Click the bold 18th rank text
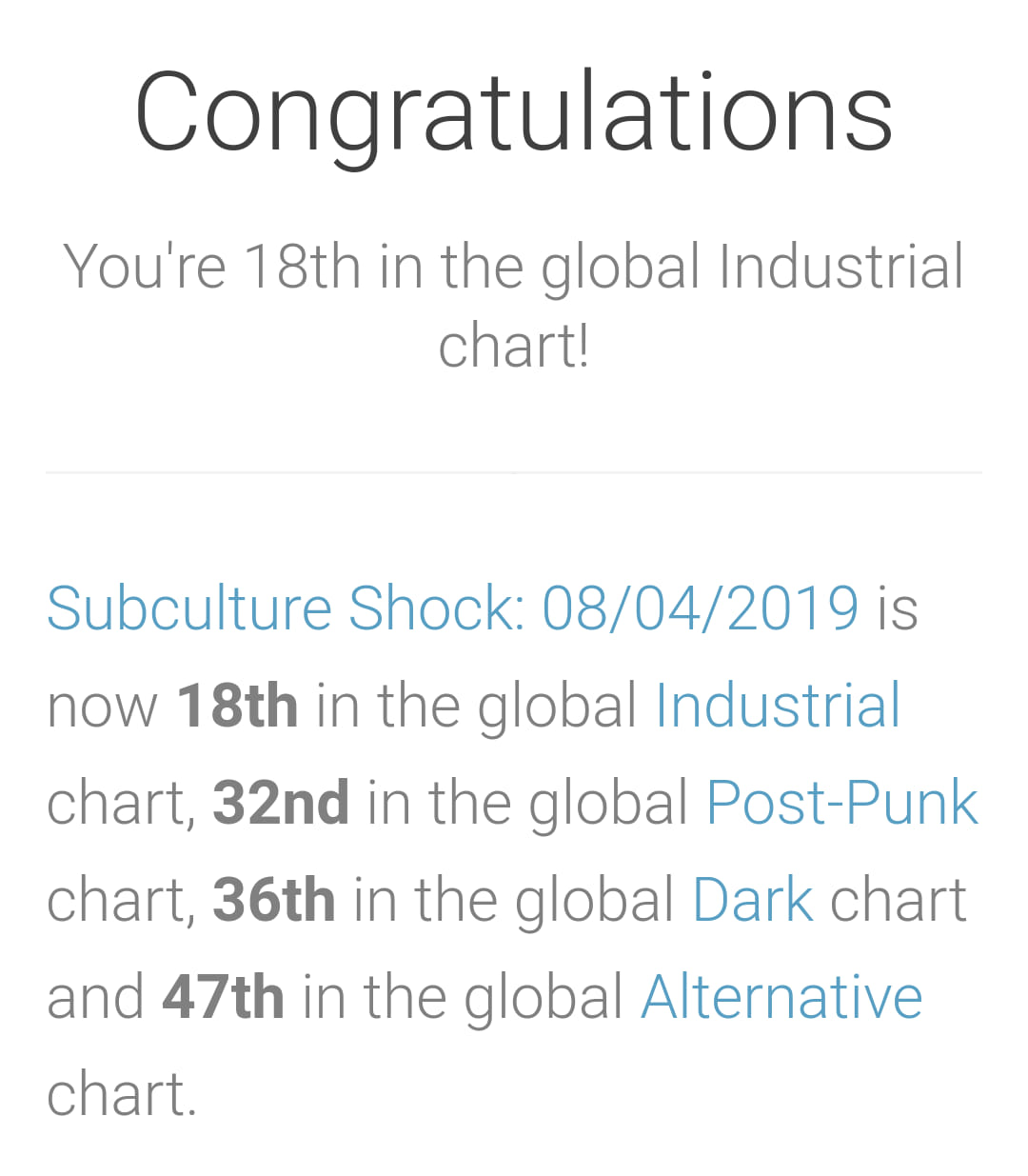1028x1176 pixels. click(237, 706)
